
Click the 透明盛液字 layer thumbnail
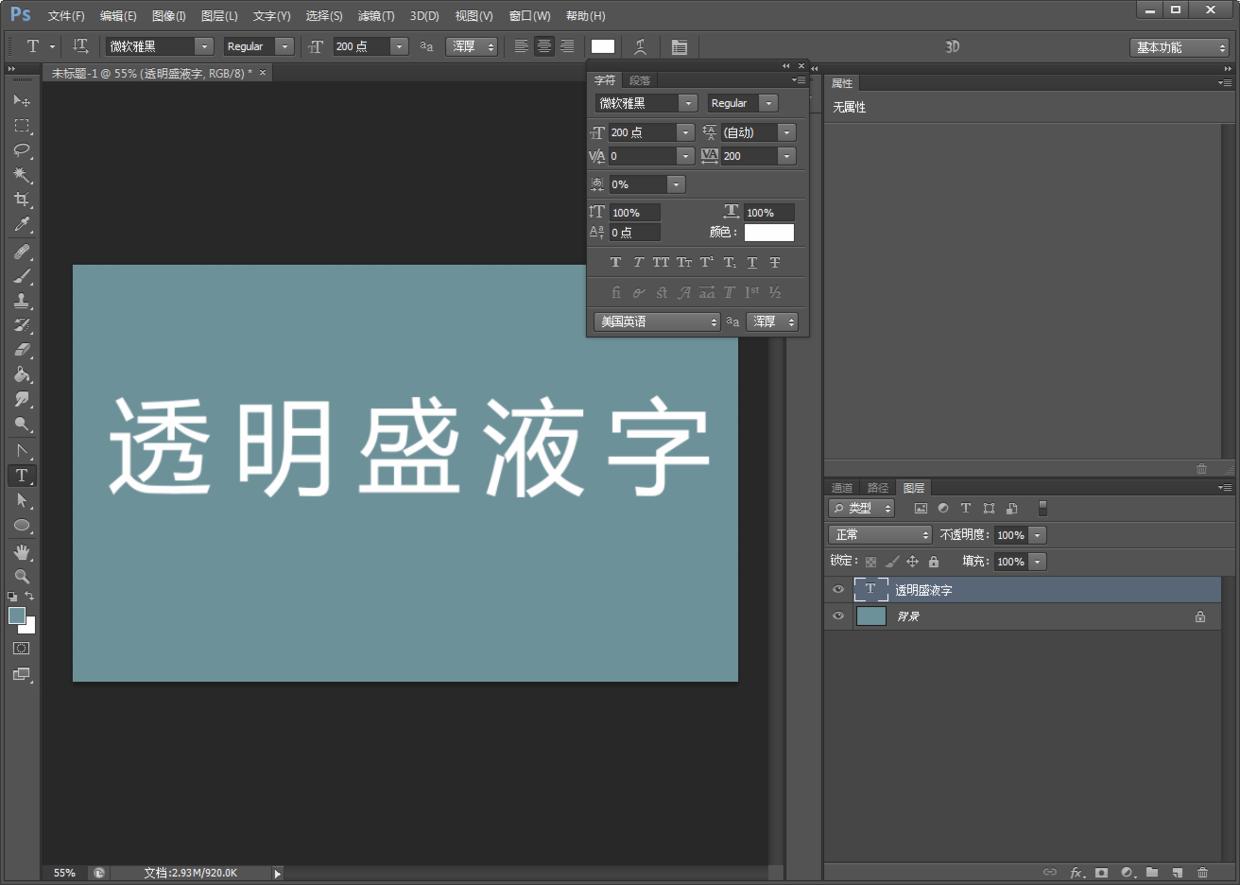point(871,589)
